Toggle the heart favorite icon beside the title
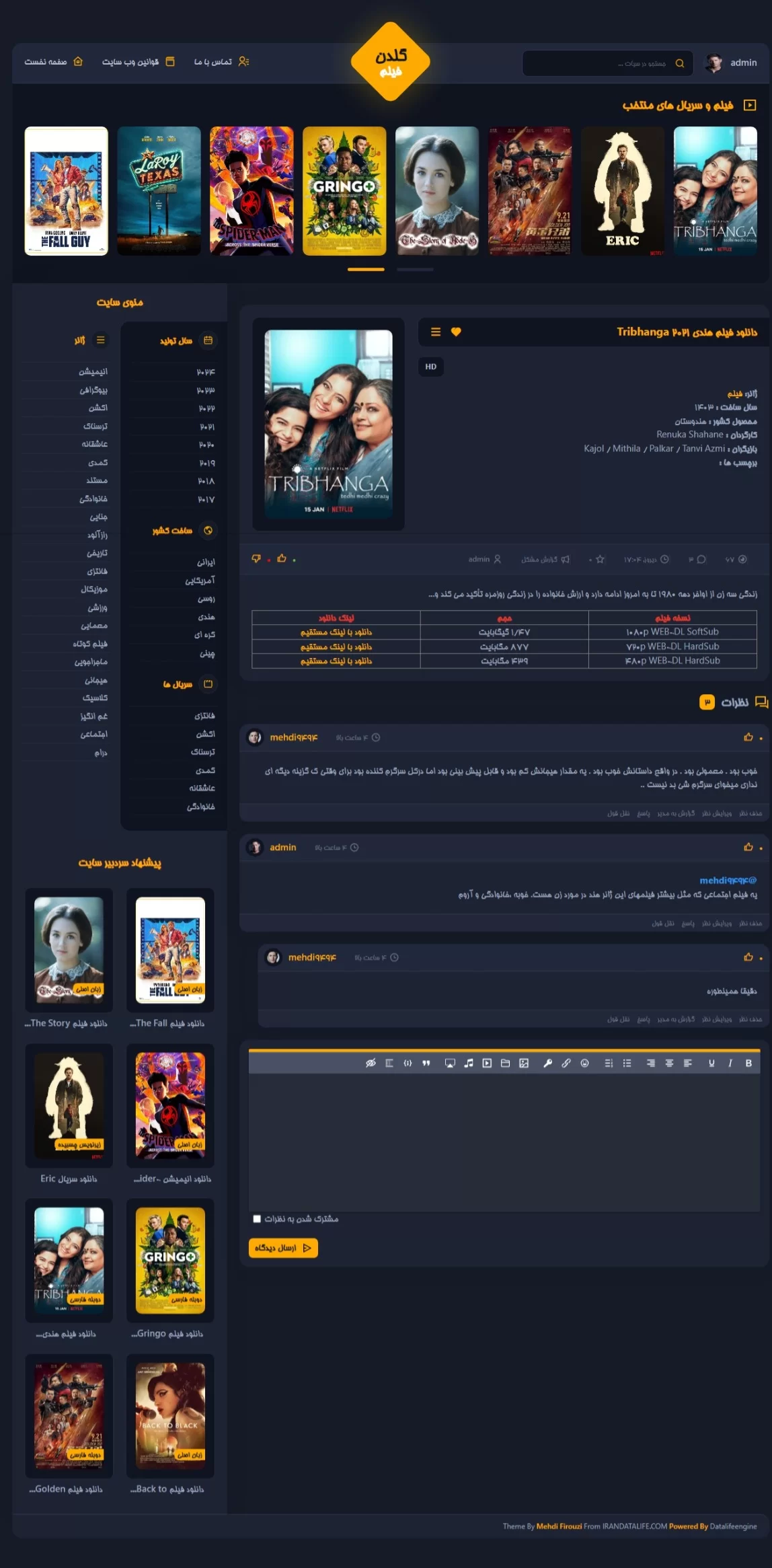Screen dimensions: 772x1568 [456, 332]
